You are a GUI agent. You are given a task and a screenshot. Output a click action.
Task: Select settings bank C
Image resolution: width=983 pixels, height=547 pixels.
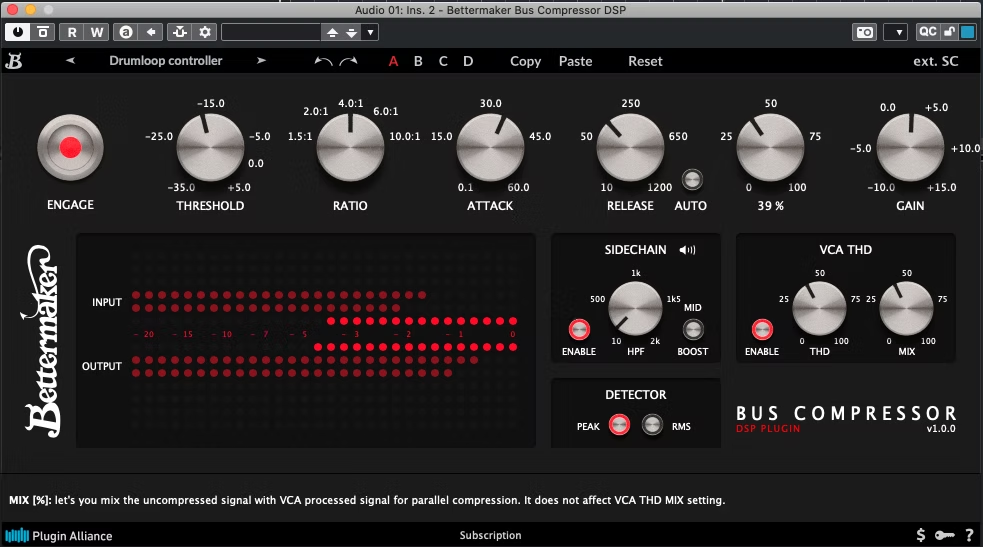pos(443,61)
